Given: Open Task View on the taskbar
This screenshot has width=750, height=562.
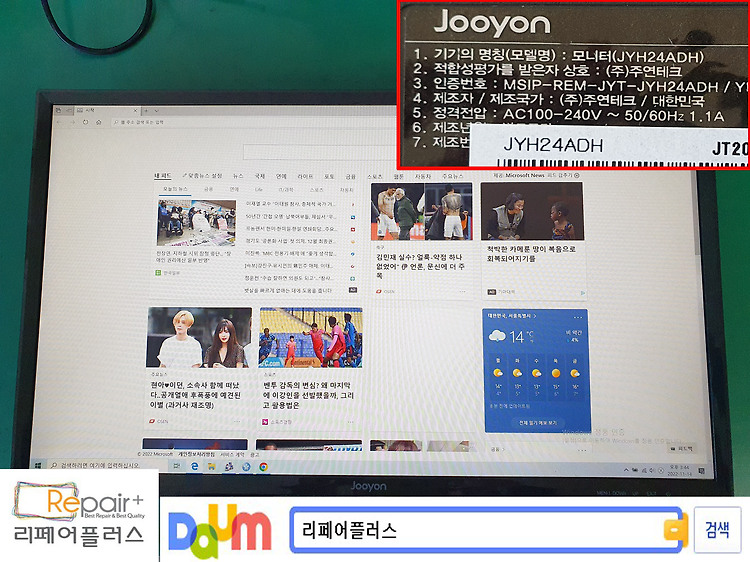Looking at the screenshot, I should tap(177, 466).
